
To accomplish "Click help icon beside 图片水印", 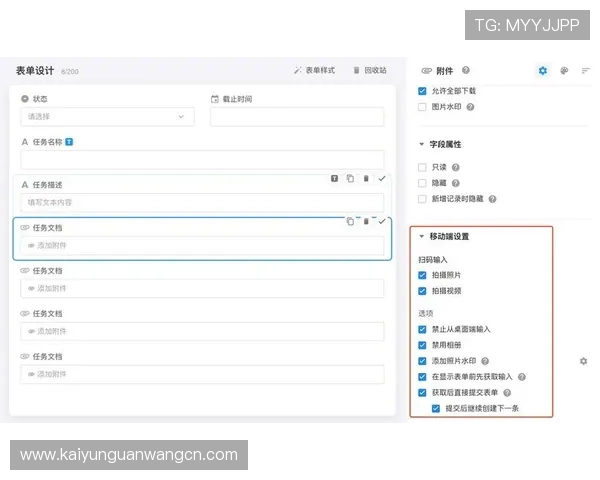I will (x=470, y=107).
